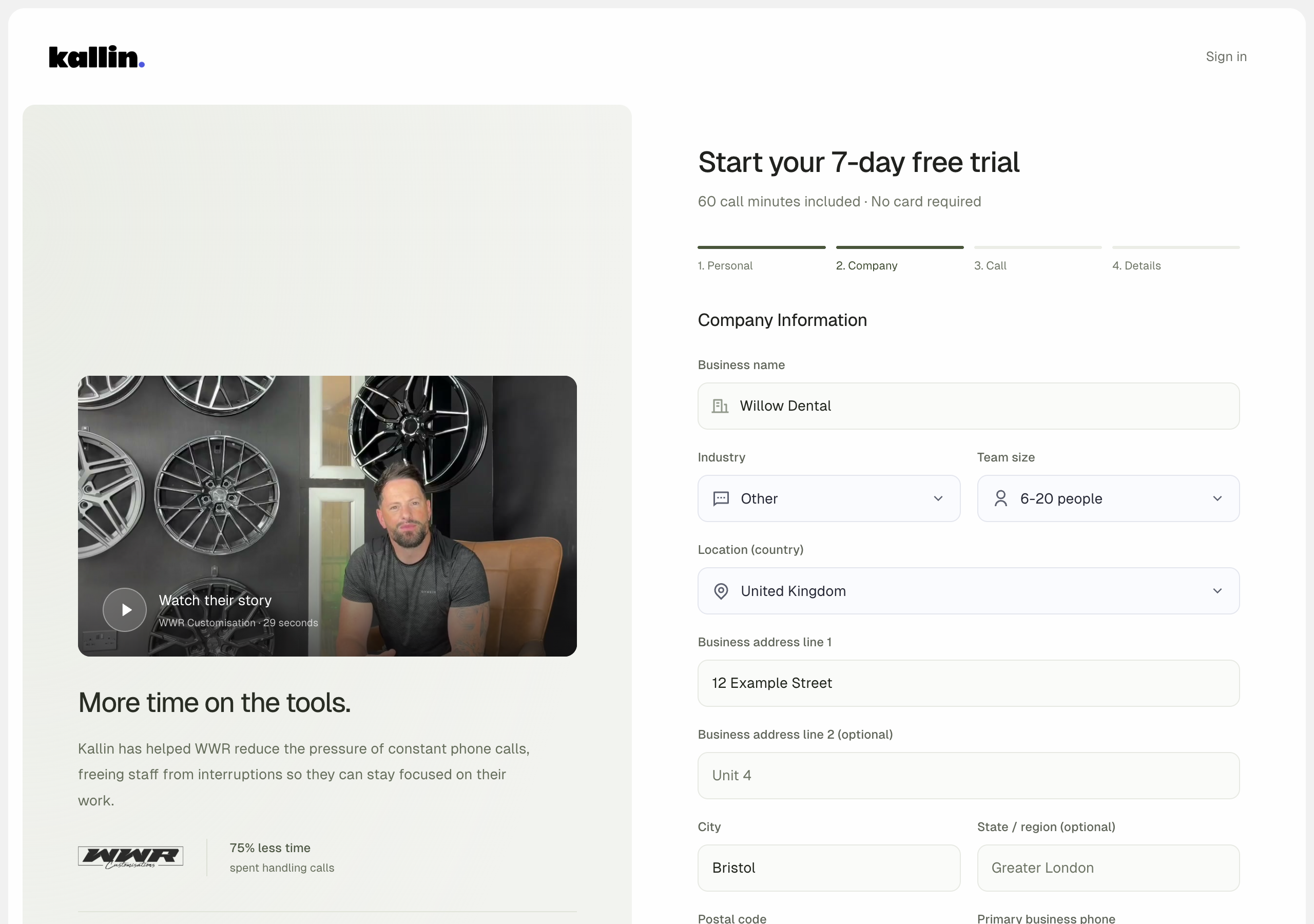Image resolution: width=1314 pixels, height=924 pixels.
Task: Click the Business name field with Willow Dental
Action: (x=969, y=406)
